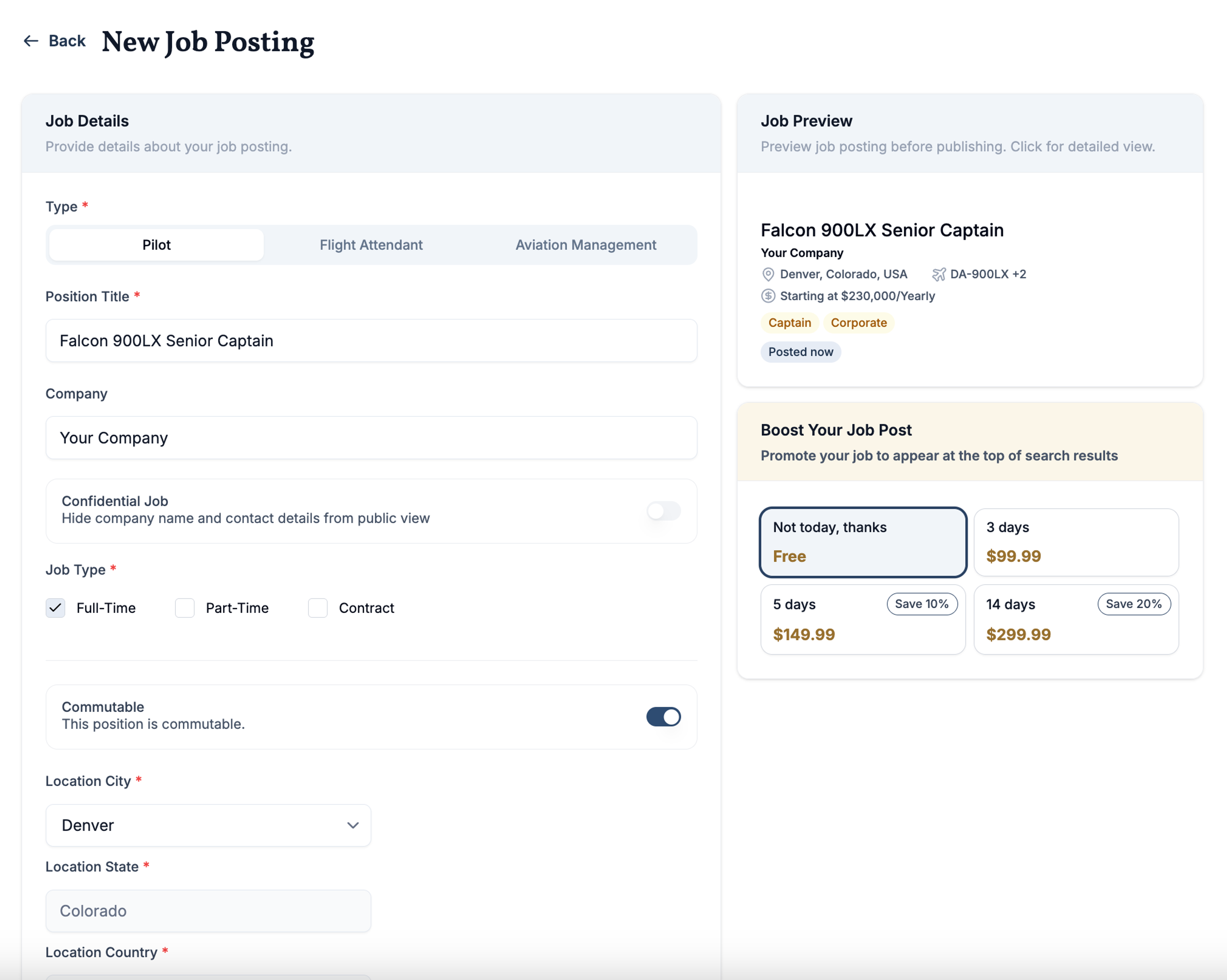Switch to the Flight Attendant type tab
The image size is (1227, 980).
point(371,245)
